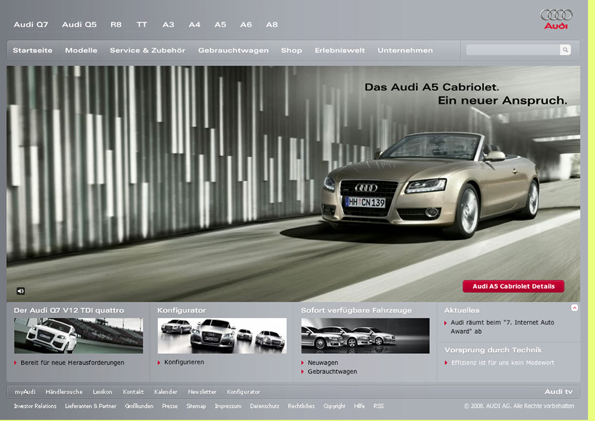
Task: Open Großkunden link
Action: pos(139,406)
